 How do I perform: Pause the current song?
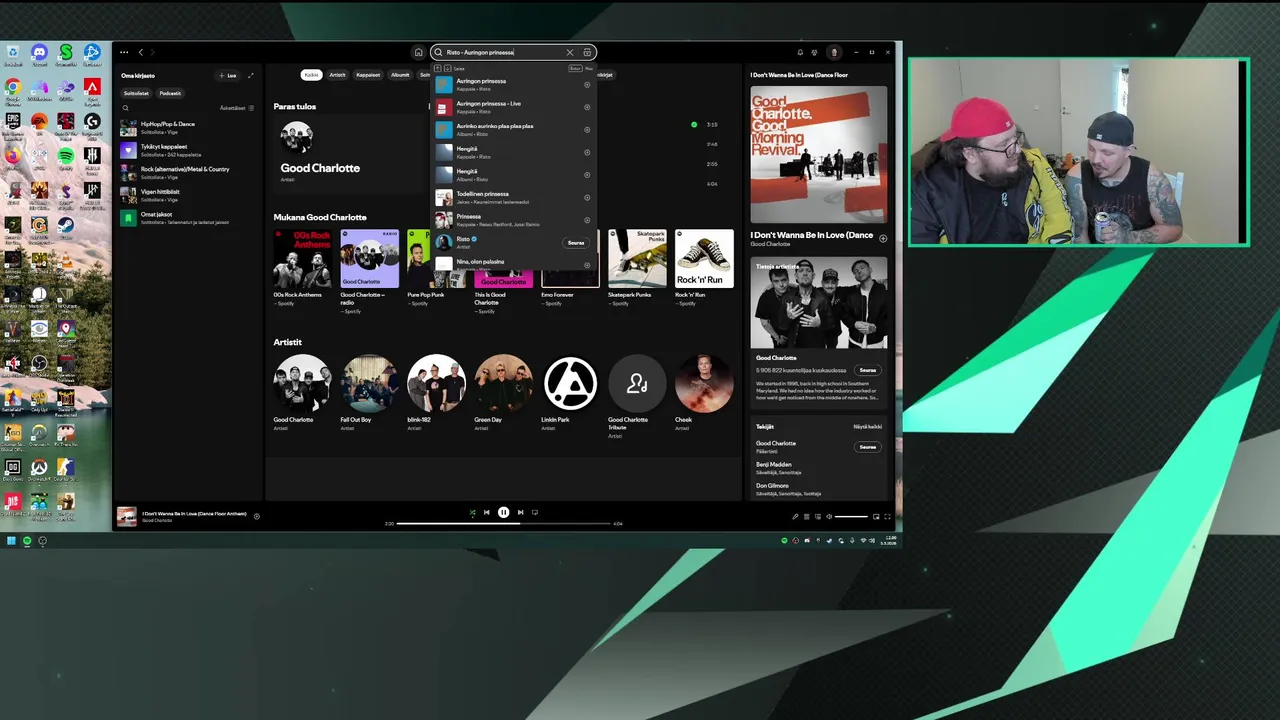pos(503,512)
